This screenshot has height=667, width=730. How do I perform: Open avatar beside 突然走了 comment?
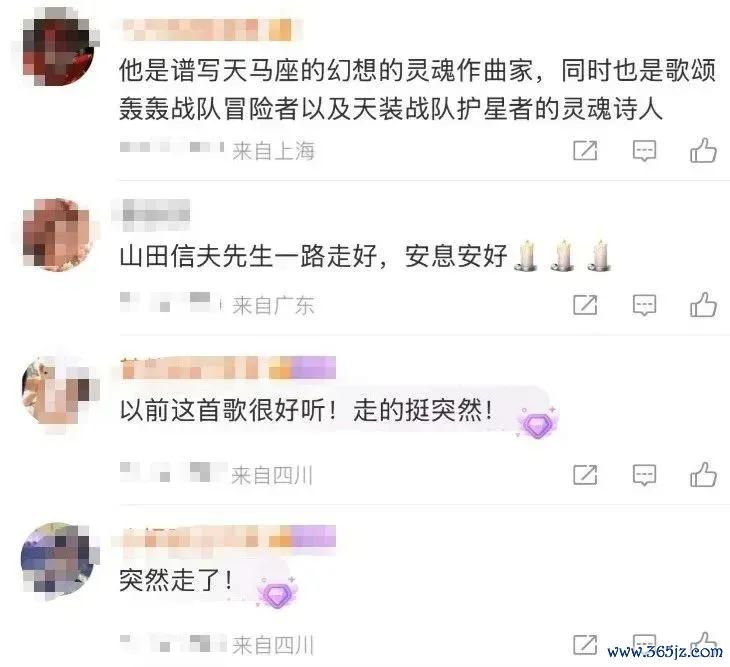(58, 559)
